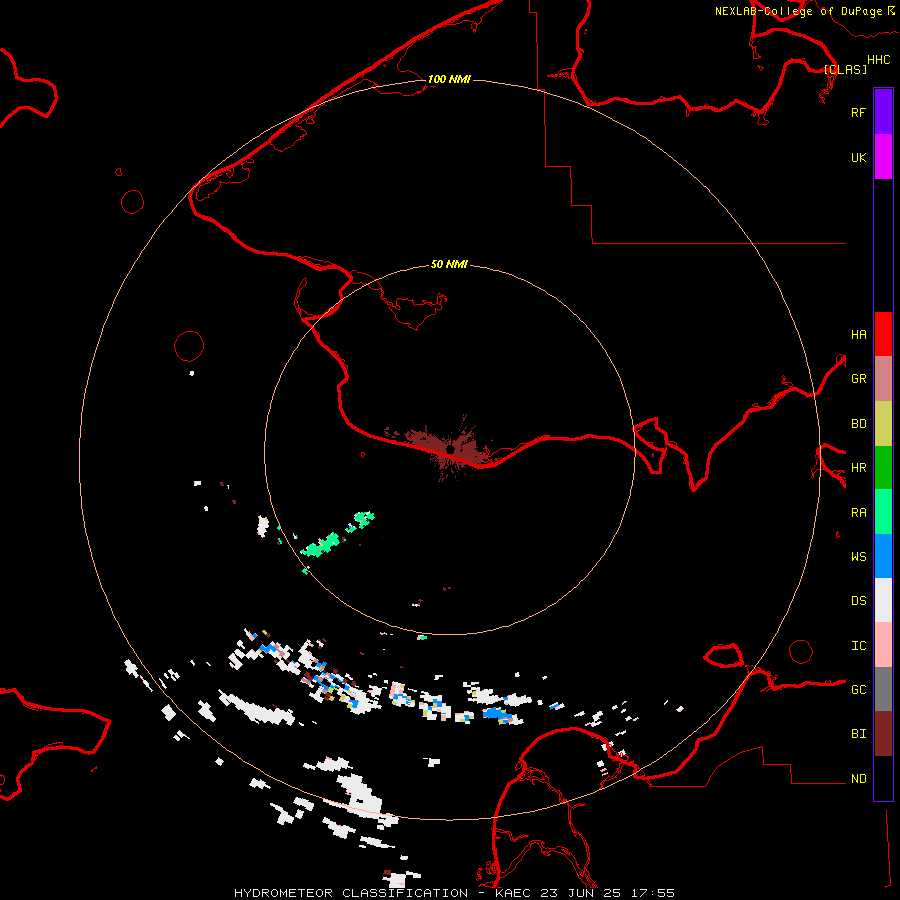The height and width of the screenshot is (900, 900).
Task: Click the 23 JUN 25 date stamp
Action: click(581, 893)
